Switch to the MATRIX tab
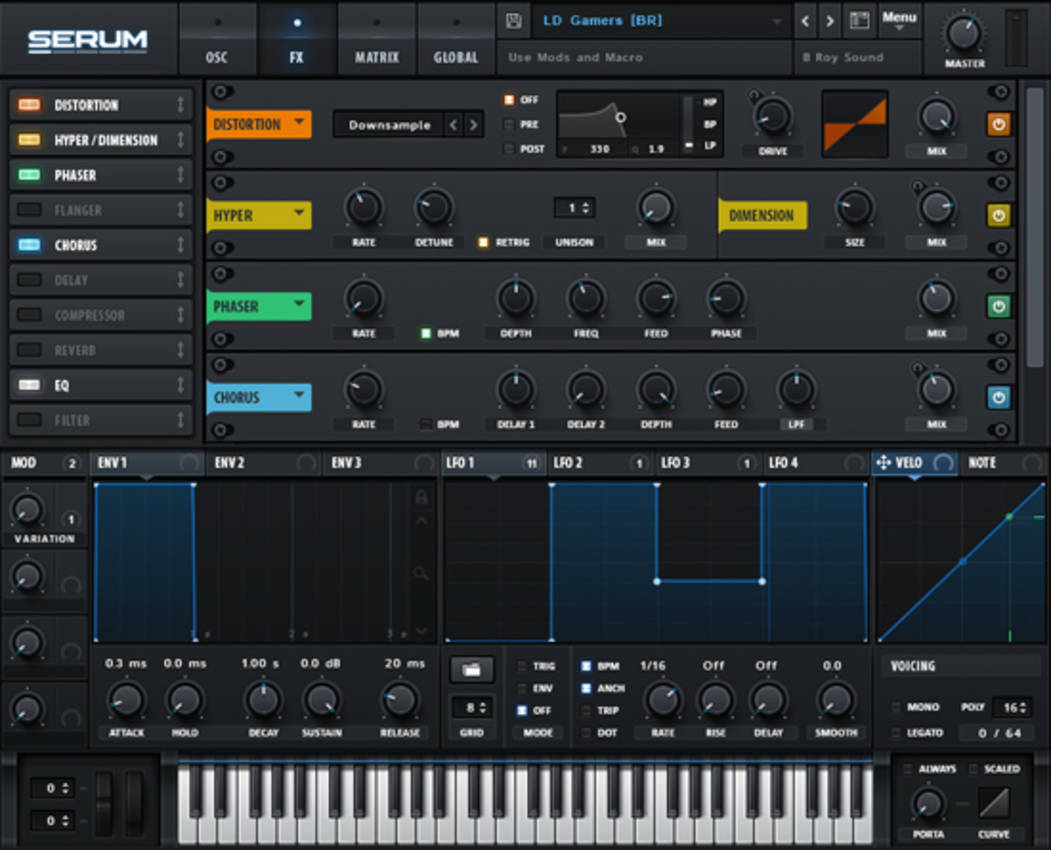 [377, 39]
